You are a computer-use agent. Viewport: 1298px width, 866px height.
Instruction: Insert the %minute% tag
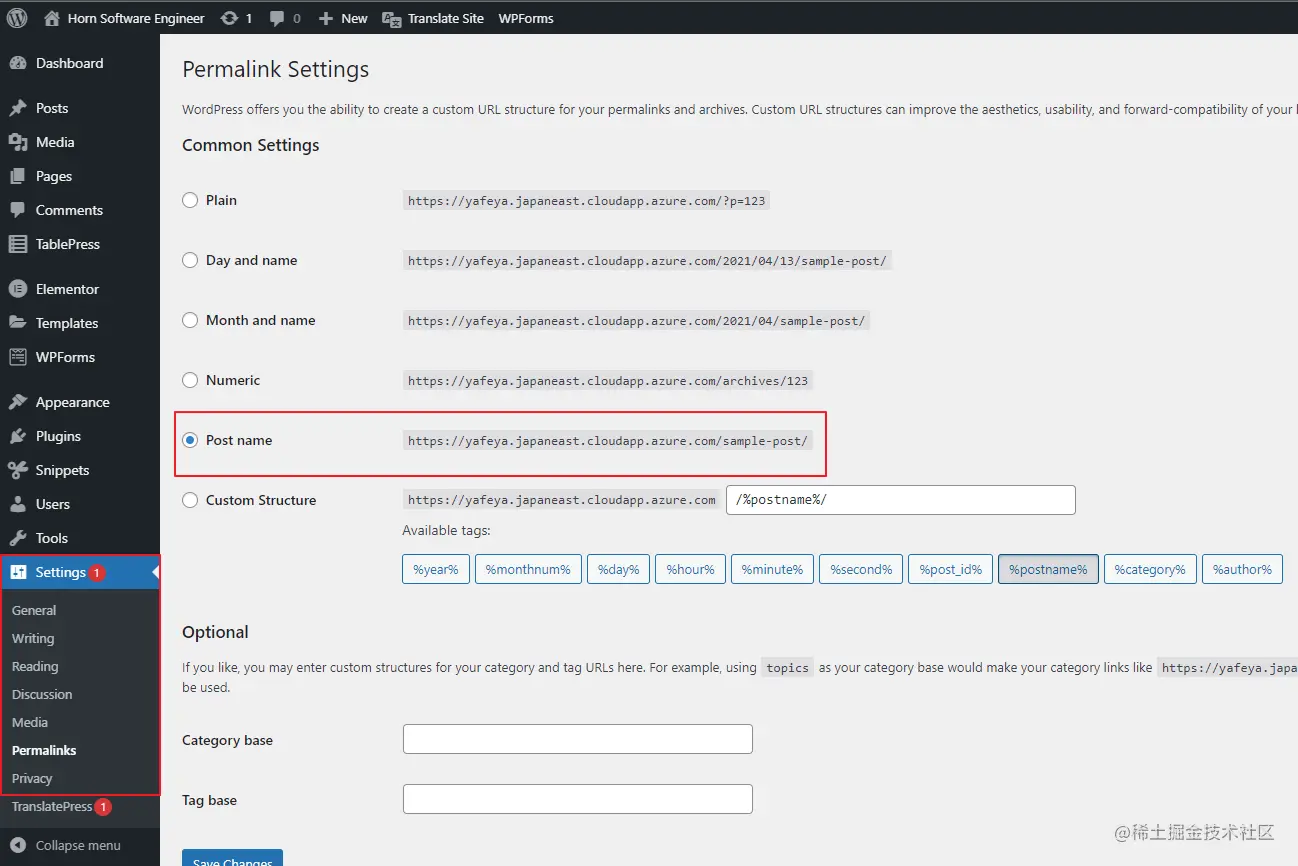pyautogui.click(x=772, y=569)
